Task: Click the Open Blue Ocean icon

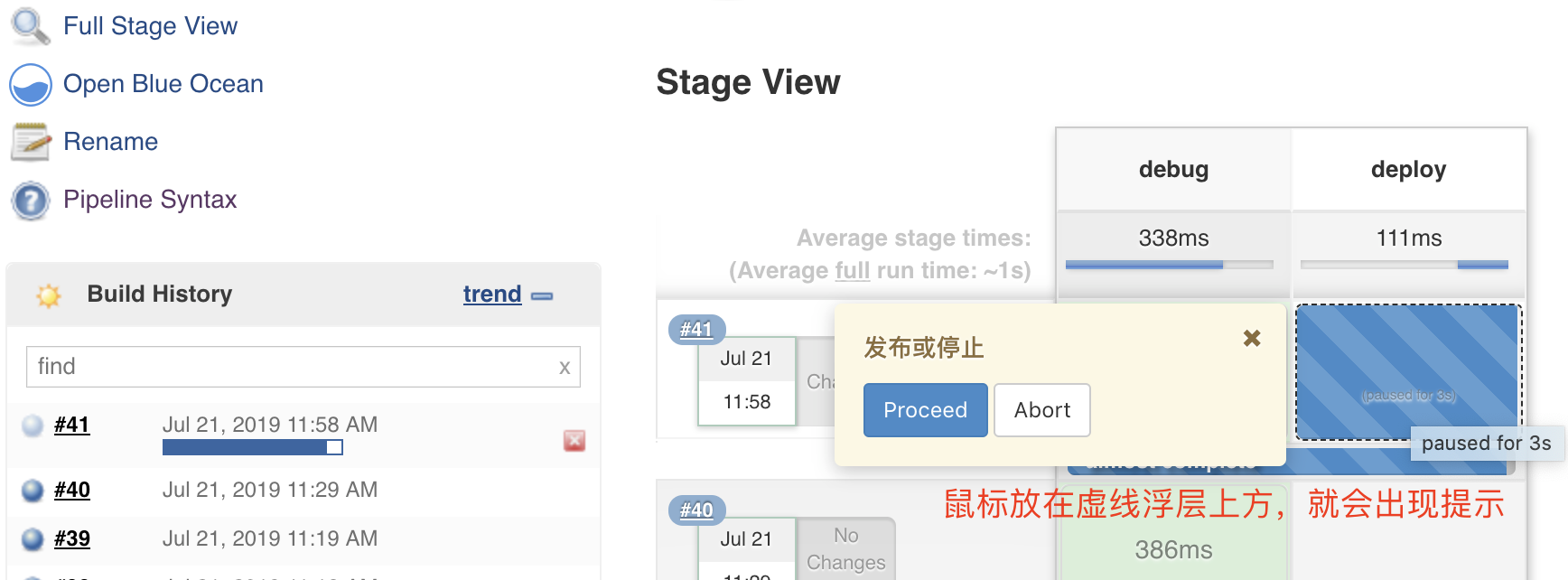Action: [x=30, y=85]
